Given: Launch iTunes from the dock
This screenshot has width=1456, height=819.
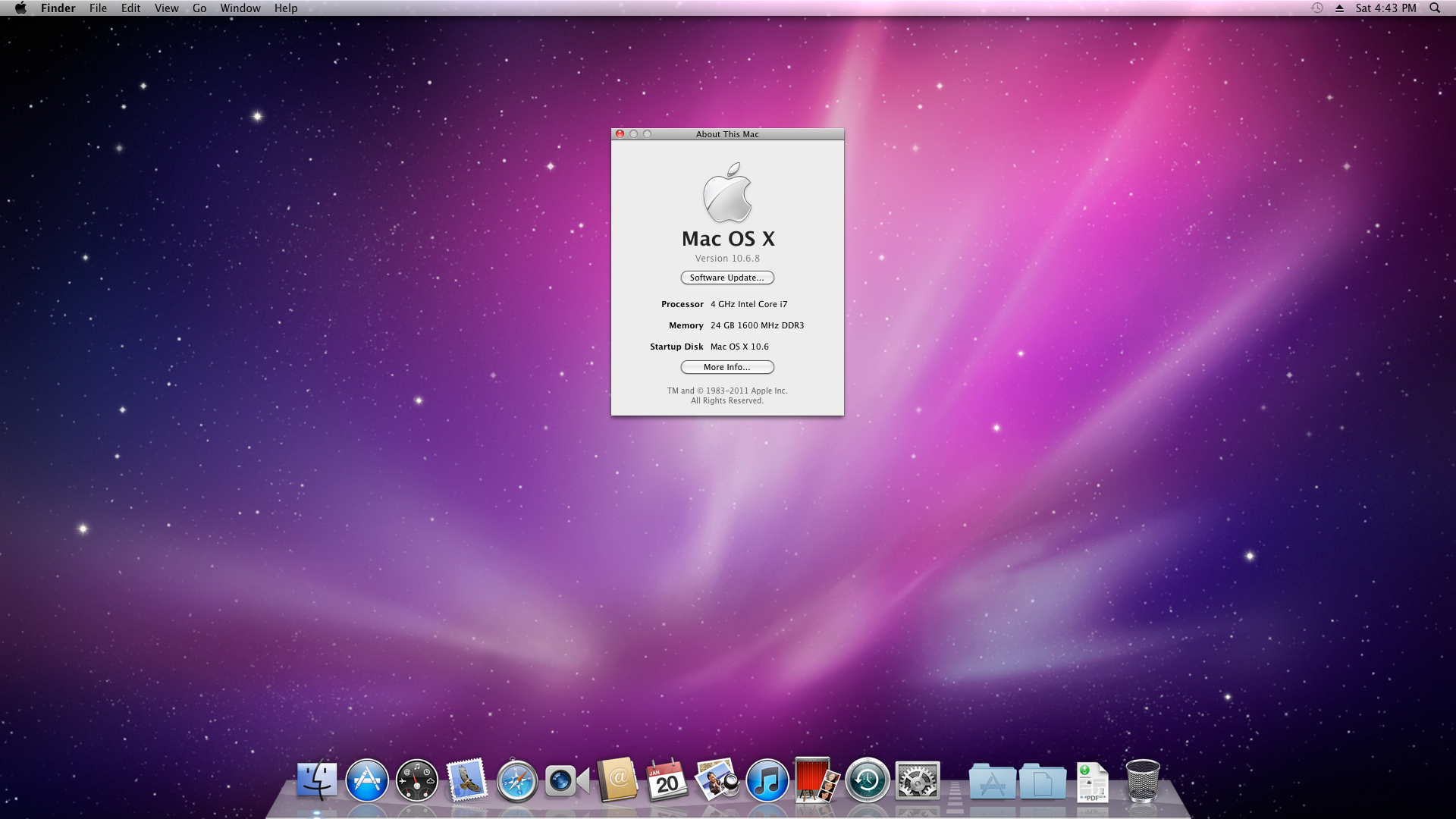Looking at the screenshot, I should [767, 780].
